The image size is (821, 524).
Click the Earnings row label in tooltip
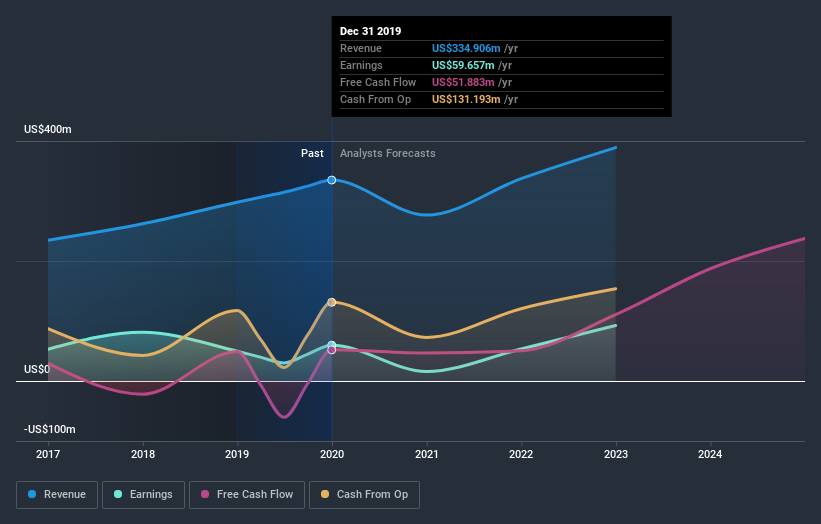click(x=361, y=65)
